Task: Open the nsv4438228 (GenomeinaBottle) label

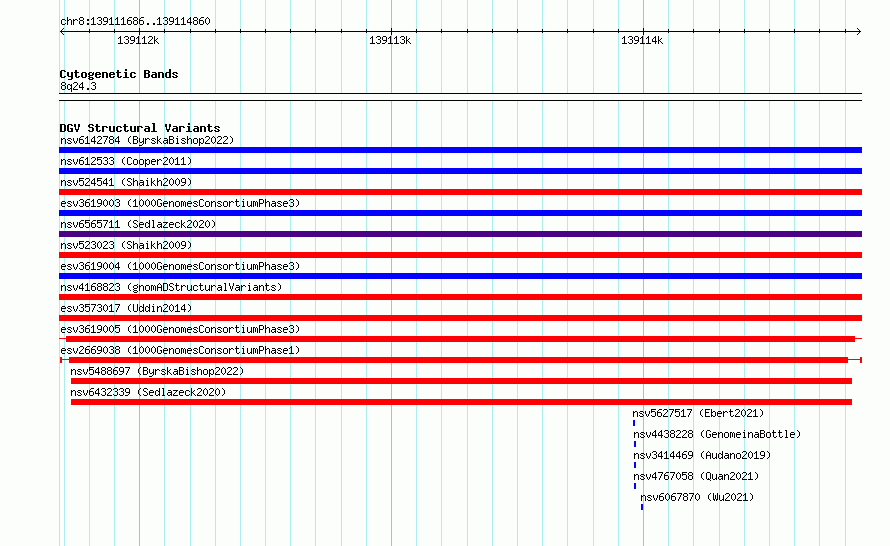Action: (717, 434)
